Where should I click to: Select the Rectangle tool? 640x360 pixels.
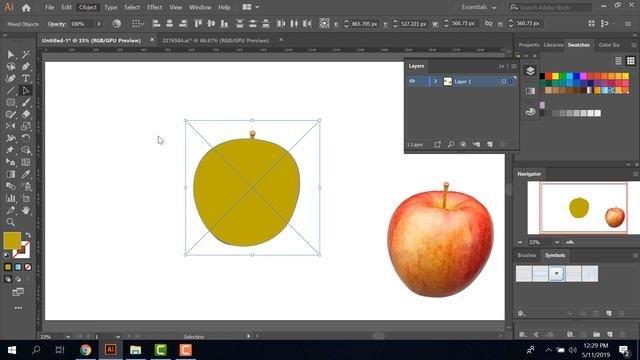(11, 102)
